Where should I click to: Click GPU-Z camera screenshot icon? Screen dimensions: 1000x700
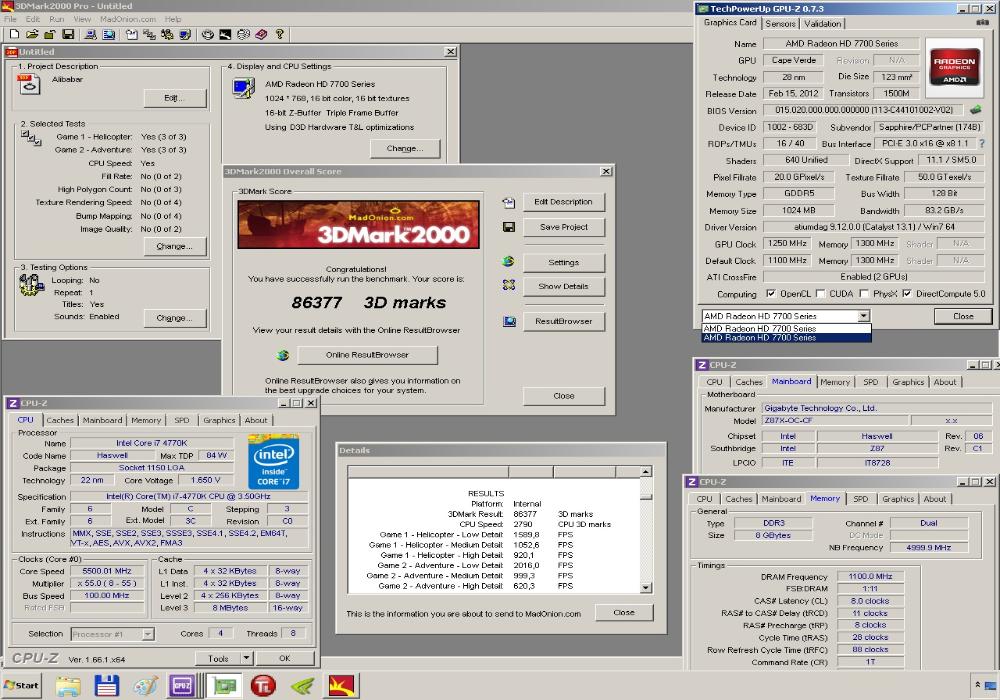983,22
